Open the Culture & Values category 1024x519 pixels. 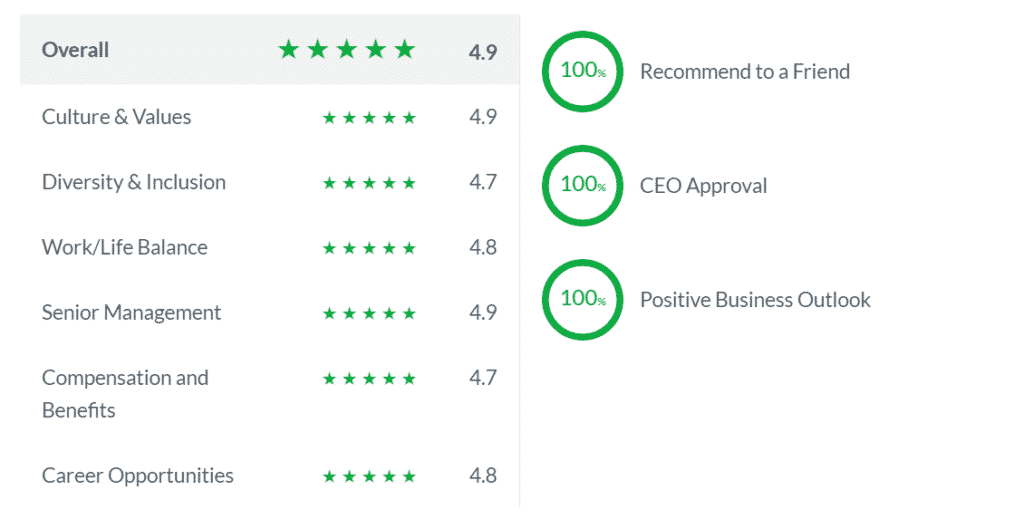pyautogui.click(x=116, y=117)
